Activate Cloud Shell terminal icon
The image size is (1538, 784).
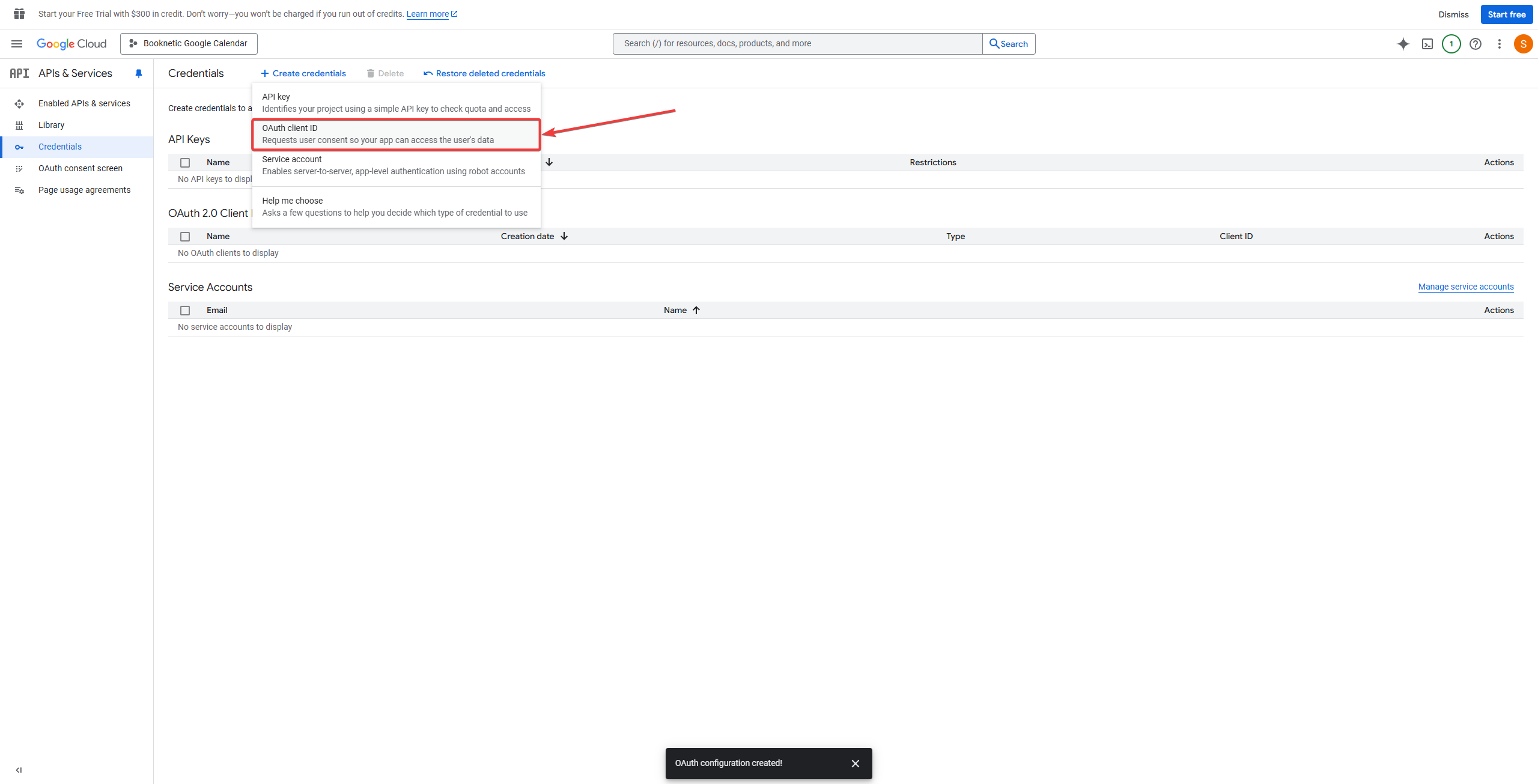pyautogui.click(x=1427, y=44)
